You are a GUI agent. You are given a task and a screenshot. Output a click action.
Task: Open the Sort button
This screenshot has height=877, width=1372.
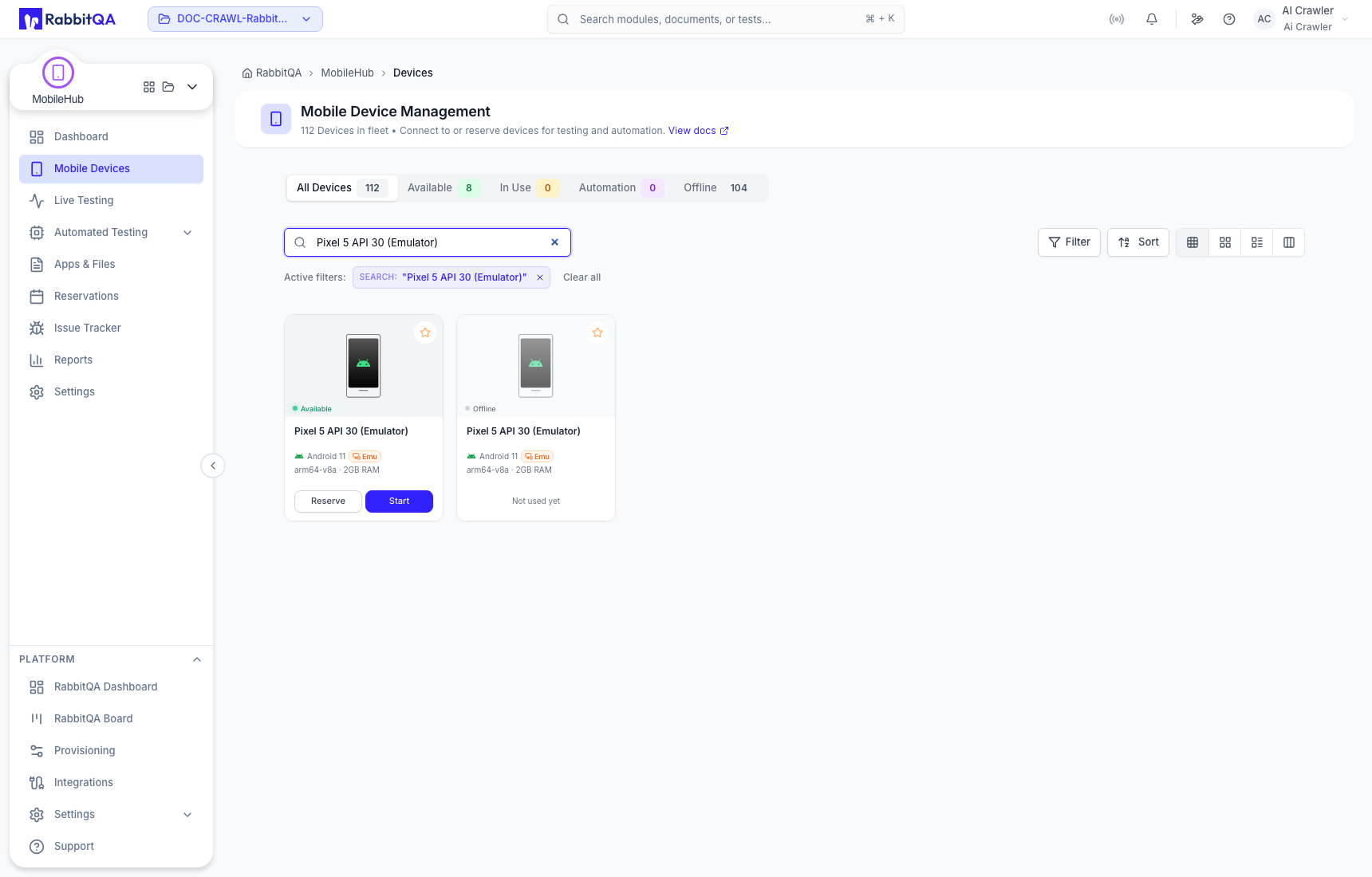(1138, 242)
